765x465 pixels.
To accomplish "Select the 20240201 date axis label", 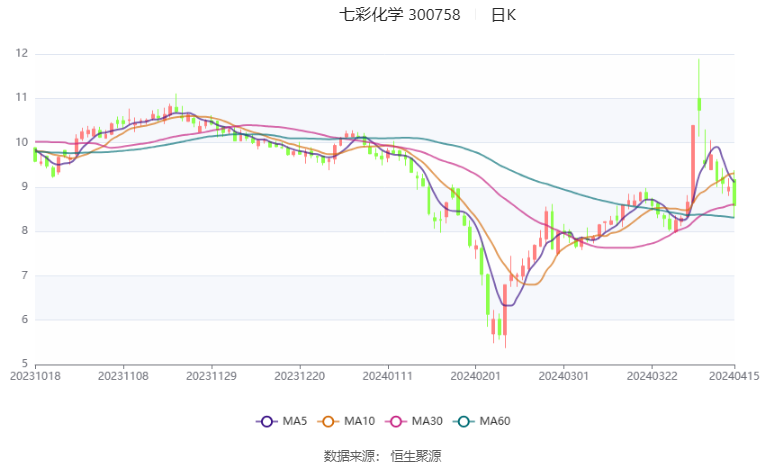I will [x=476, y=376].
